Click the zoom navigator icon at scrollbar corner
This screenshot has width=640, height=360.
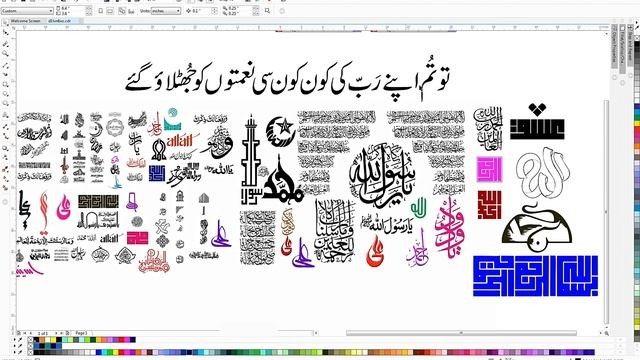[x=607, y=333]
